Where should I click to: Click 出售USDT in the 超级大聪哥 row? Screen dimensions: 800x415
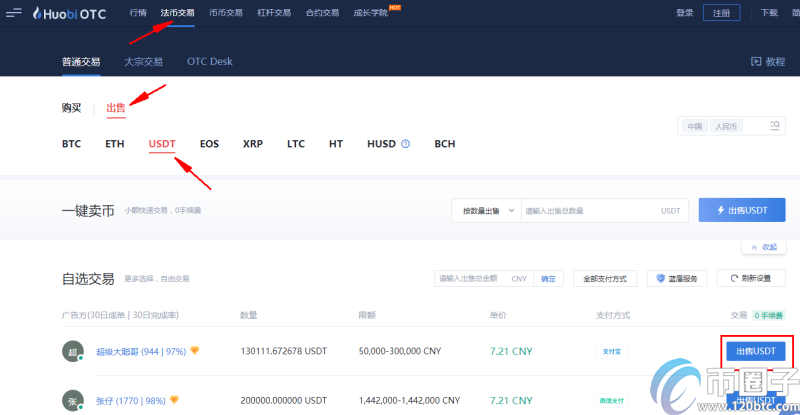pyautogui.click(x=755, y=352)
